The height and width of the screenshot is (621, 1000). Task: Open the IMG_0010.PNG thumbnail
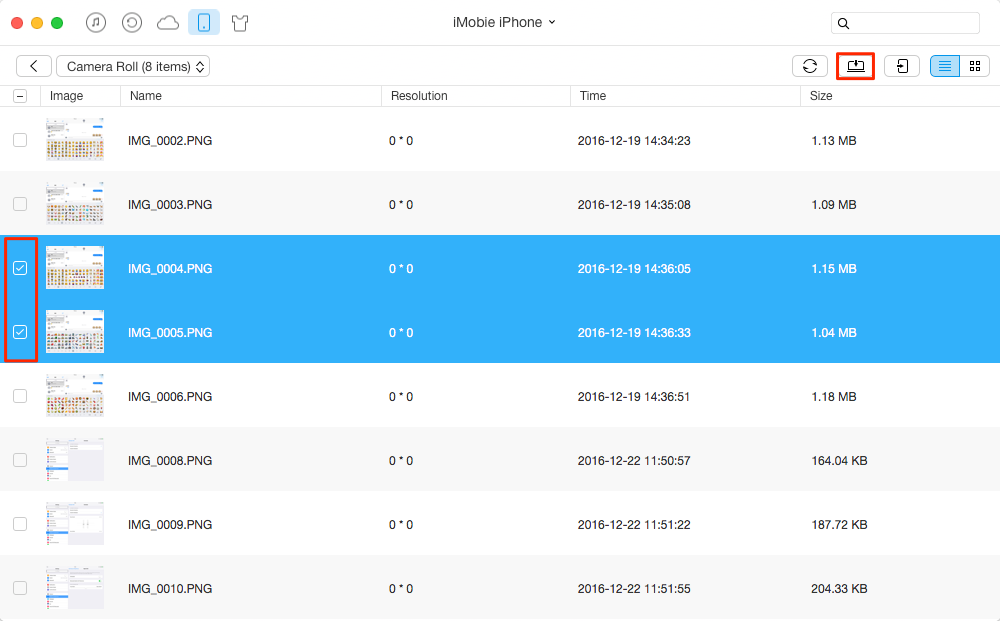(x=75, y=587)
